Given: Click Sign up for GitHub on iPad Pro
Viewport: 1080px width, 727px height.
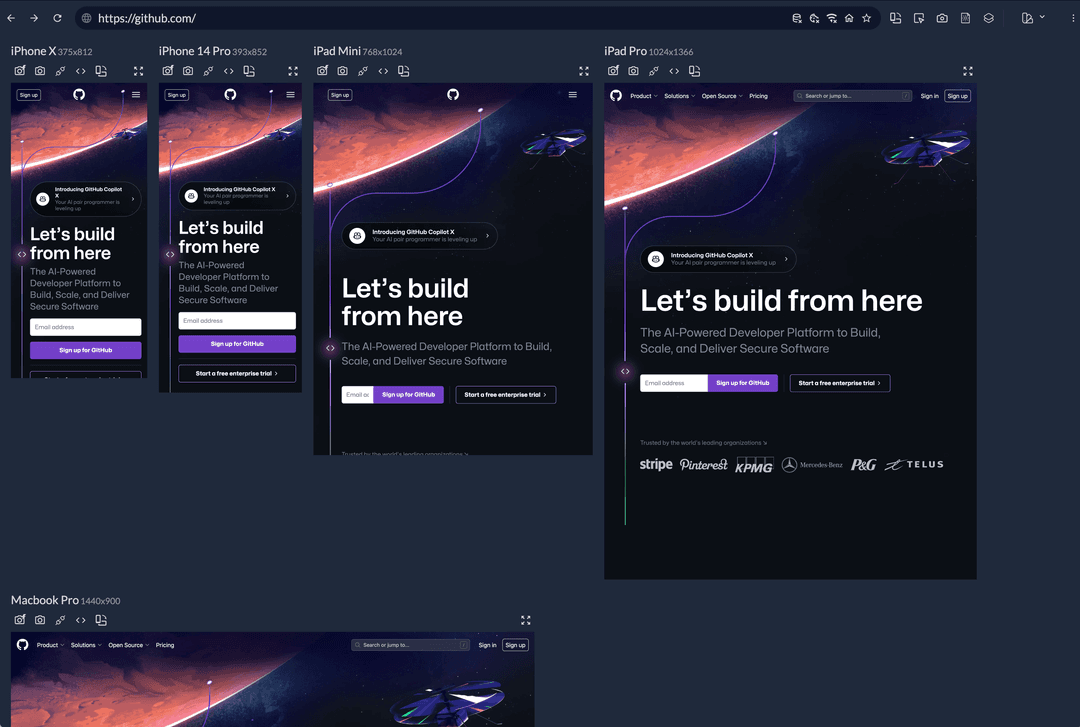Looking at the screenshot, I should point(744,383).
